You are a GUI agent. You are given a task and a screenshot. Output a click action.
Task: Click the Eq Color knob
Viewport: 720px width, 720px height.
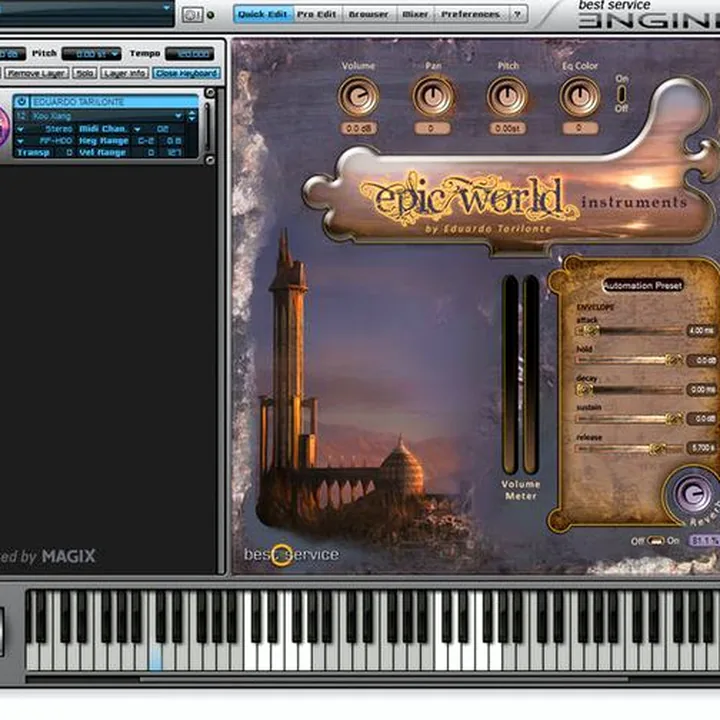tap(579, 96)
